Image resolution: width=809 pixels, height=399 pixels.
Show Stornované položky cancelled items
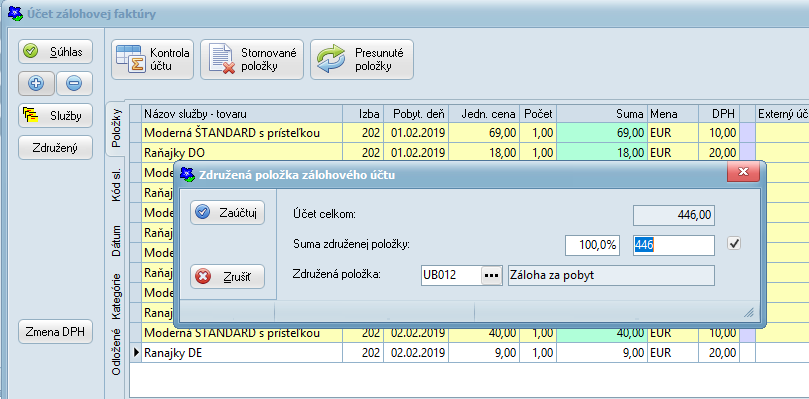point(252,59)
